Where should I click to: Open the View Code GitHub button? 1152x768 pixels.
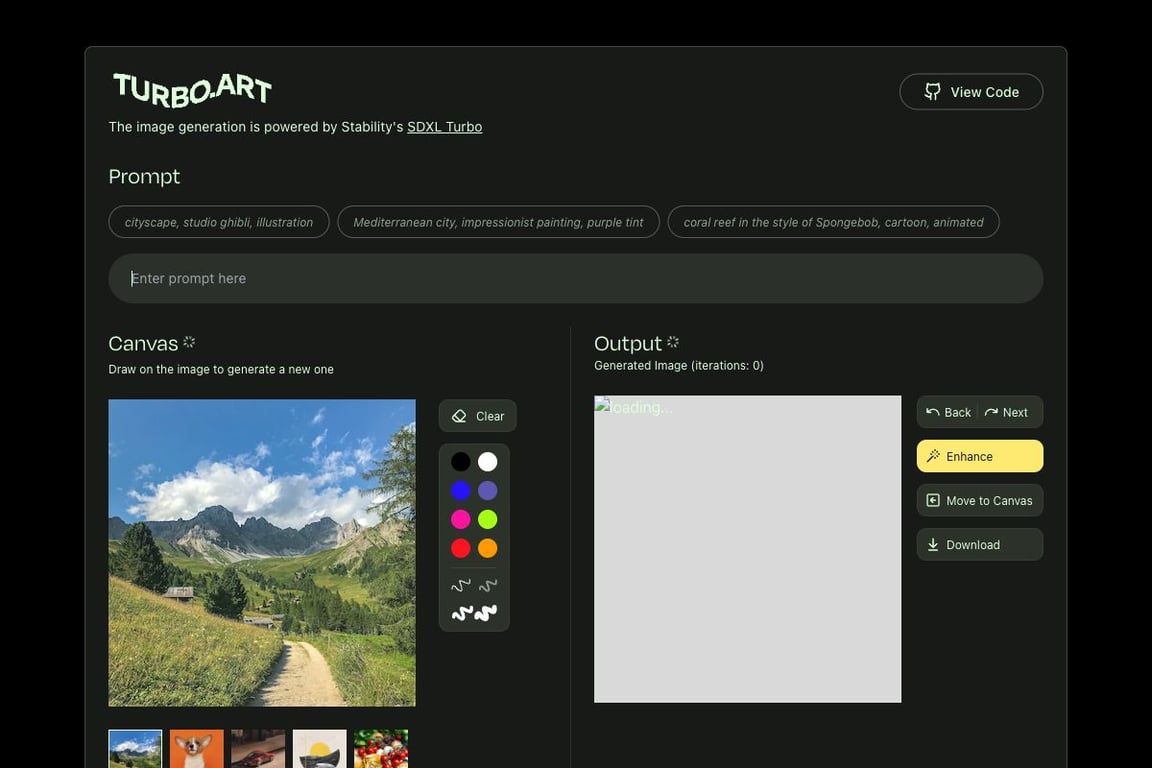click(x=971, y=92)
